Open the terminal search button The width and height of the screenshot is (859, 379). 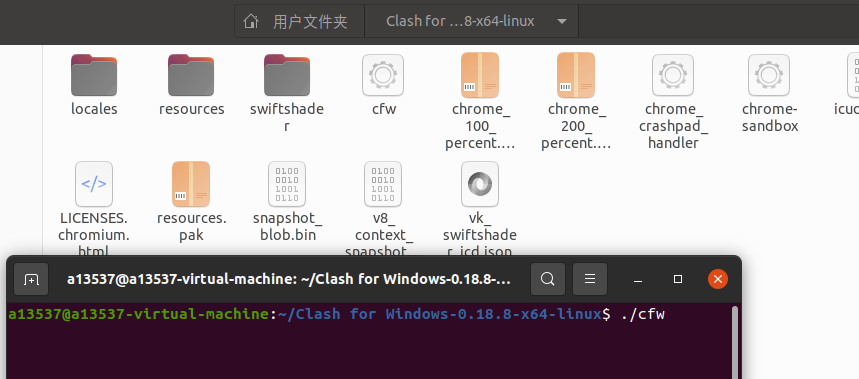coord(548,279)
